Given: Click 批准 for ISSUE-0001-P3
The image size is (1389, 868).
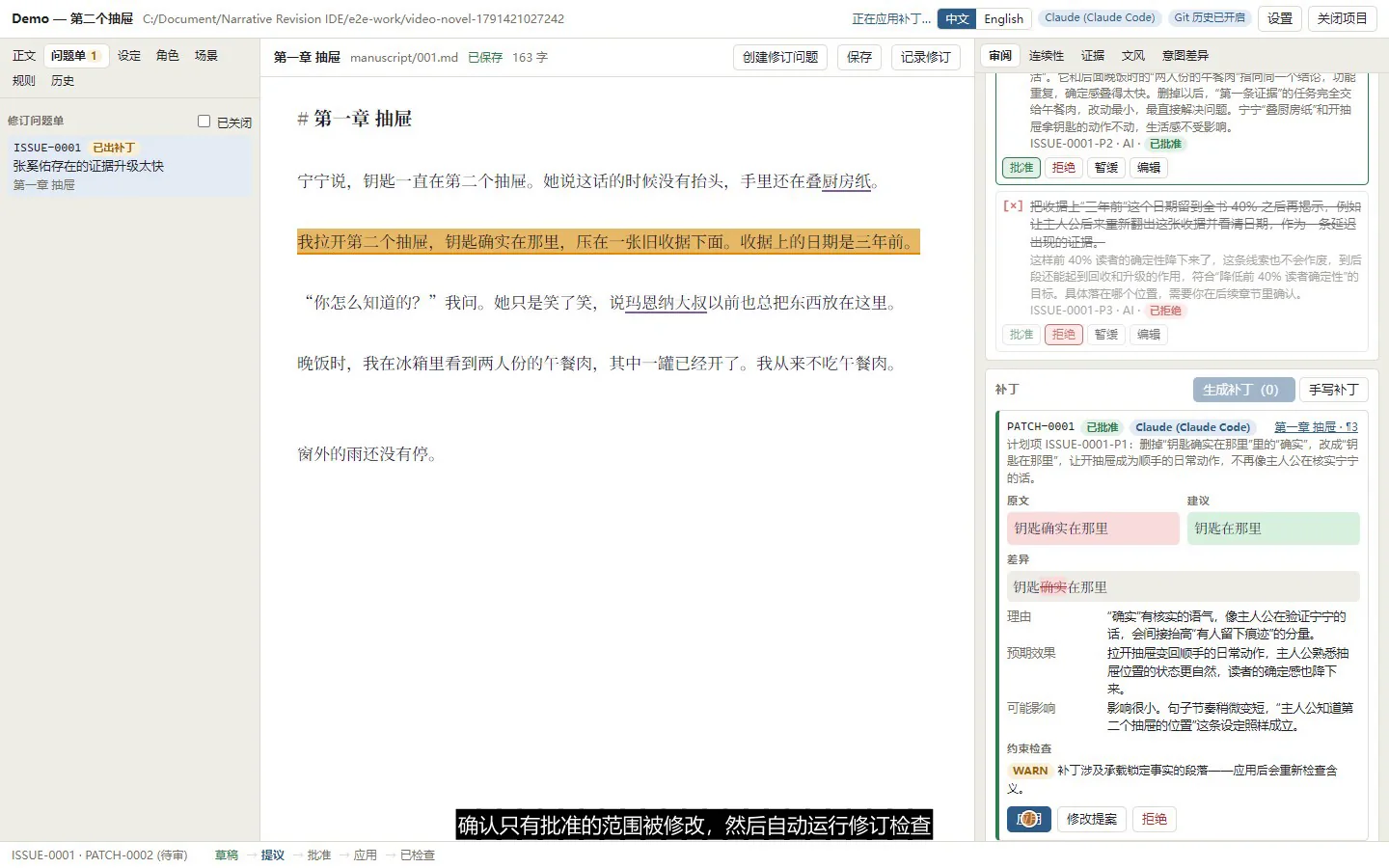Looking at the screenshot, I should [1021, 335].
